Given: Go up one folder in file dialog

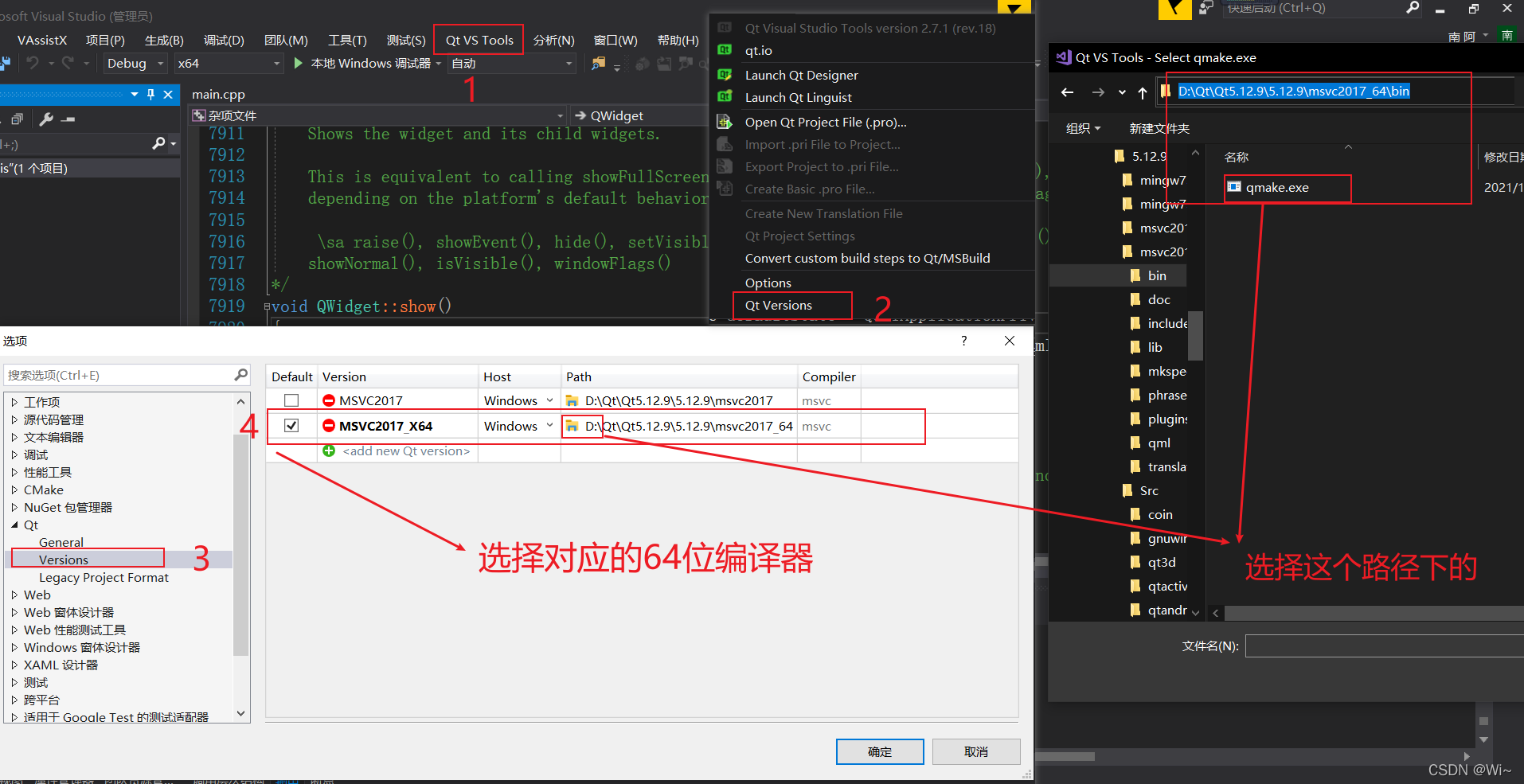Looking at the screenshot, I should (x=1143, y=93).
